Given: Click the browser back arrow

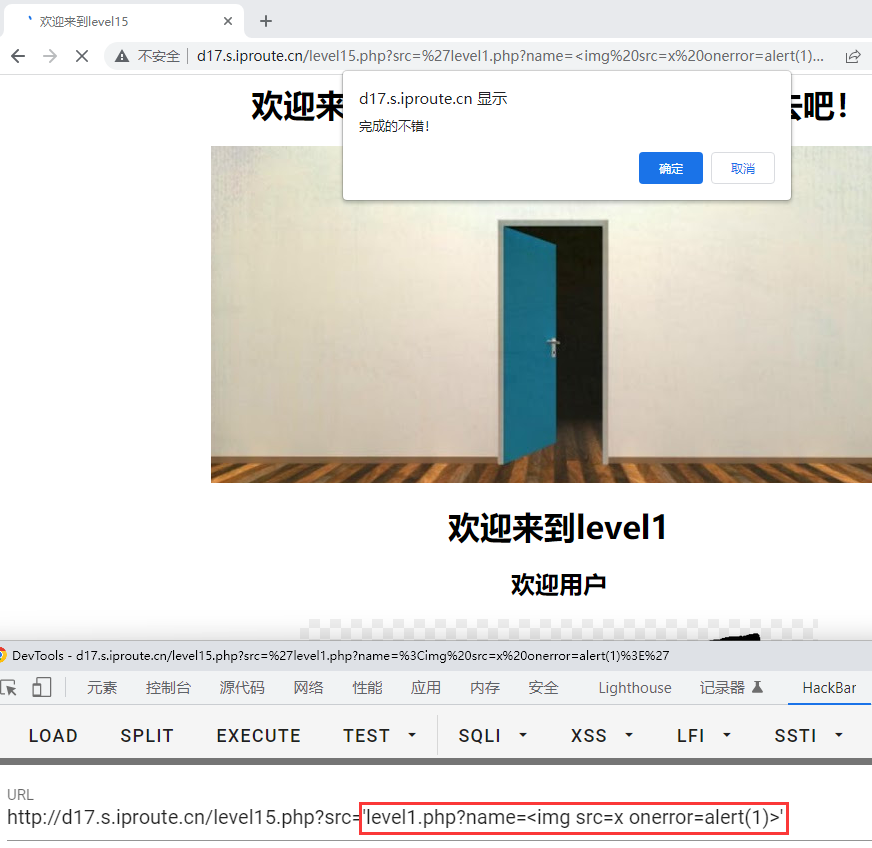Looking at the screenshot, I should (18, 56).
